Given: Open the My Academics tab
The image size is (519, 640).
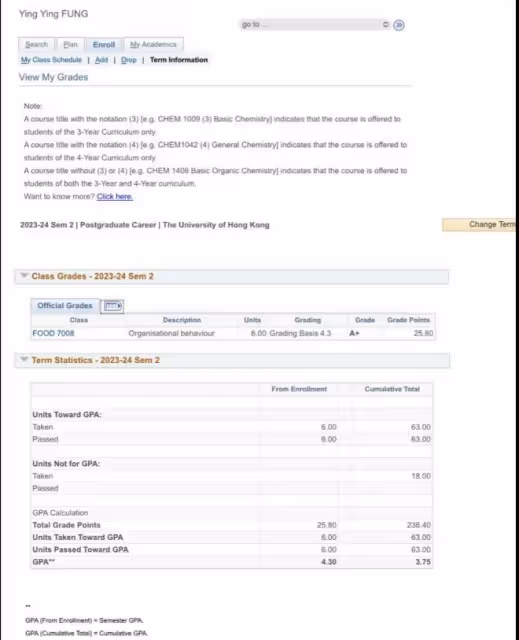Looking at the screenshot, I should coord(153,44).
